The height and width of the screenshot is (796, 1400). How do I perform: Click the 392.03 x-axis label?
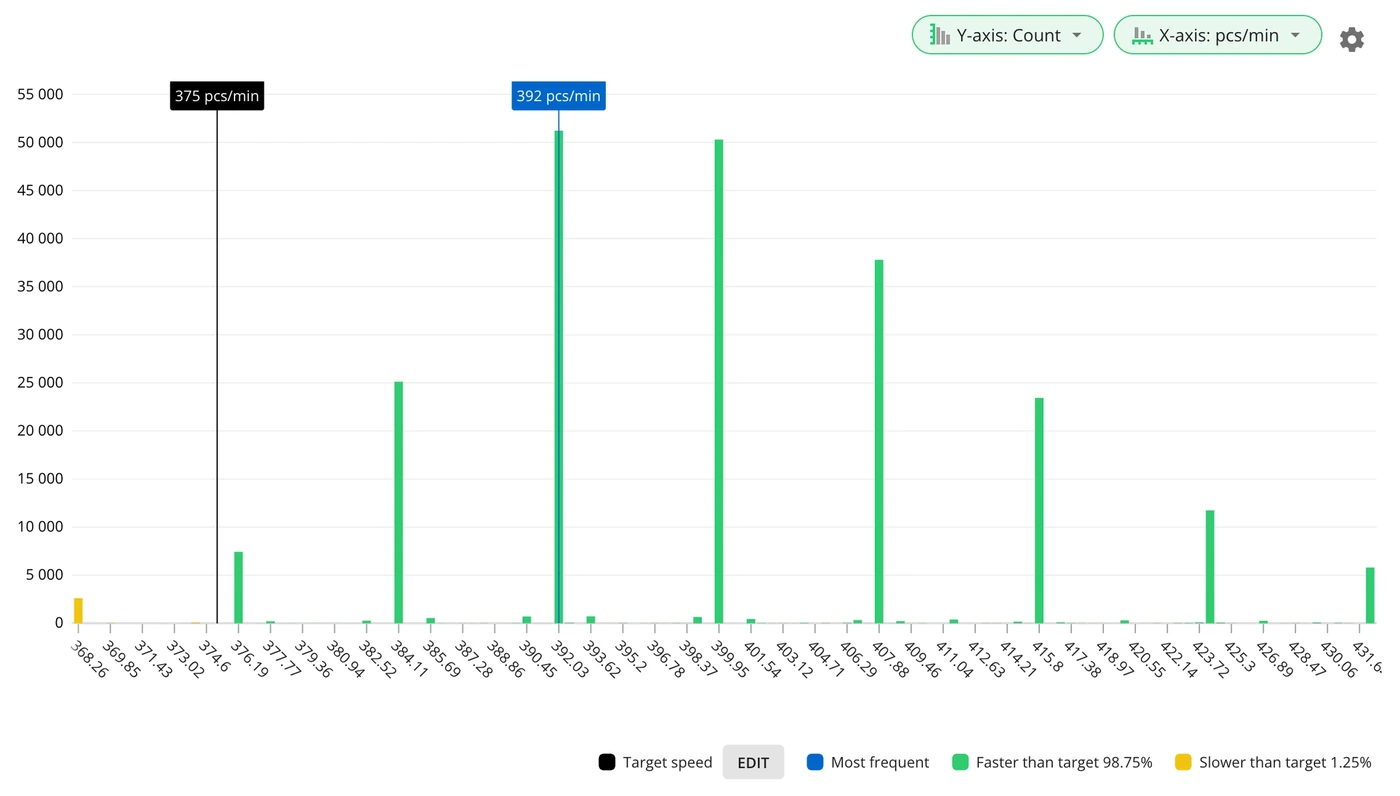[571, 659]
